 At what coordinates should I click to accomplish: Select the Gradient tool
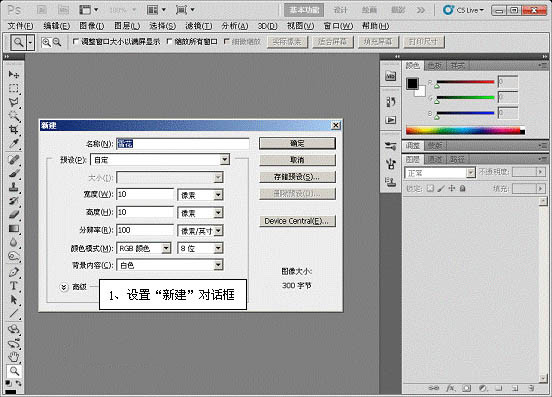click(14, 228)
